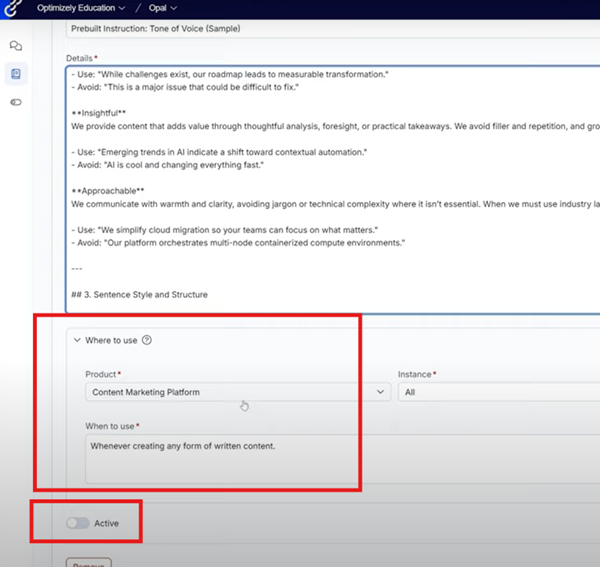Viewport: 600px width, 567px height.
Task: Click the Remove button
Action: tap(89, 563)
